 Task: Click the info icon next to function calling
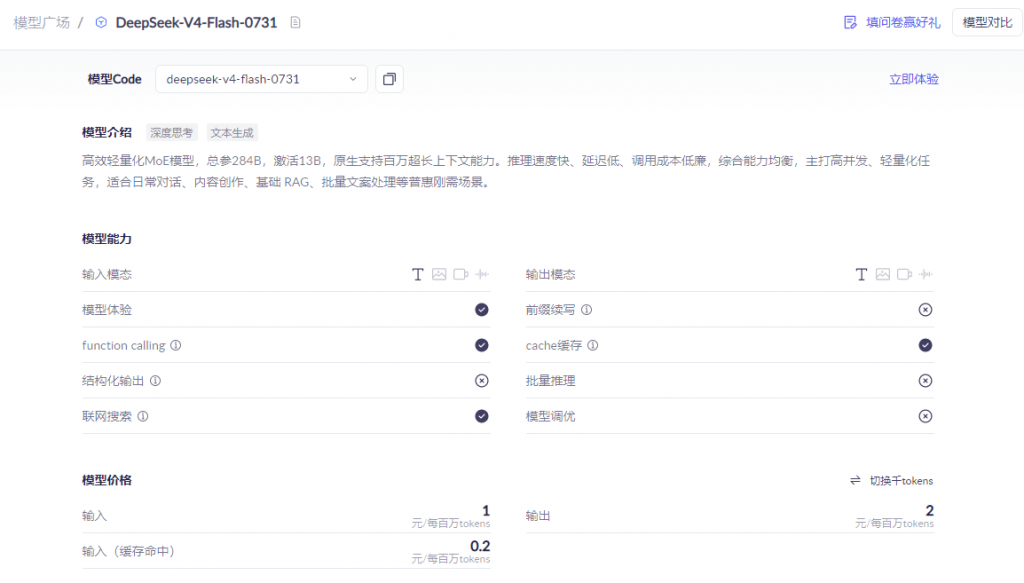pos(176,345)
